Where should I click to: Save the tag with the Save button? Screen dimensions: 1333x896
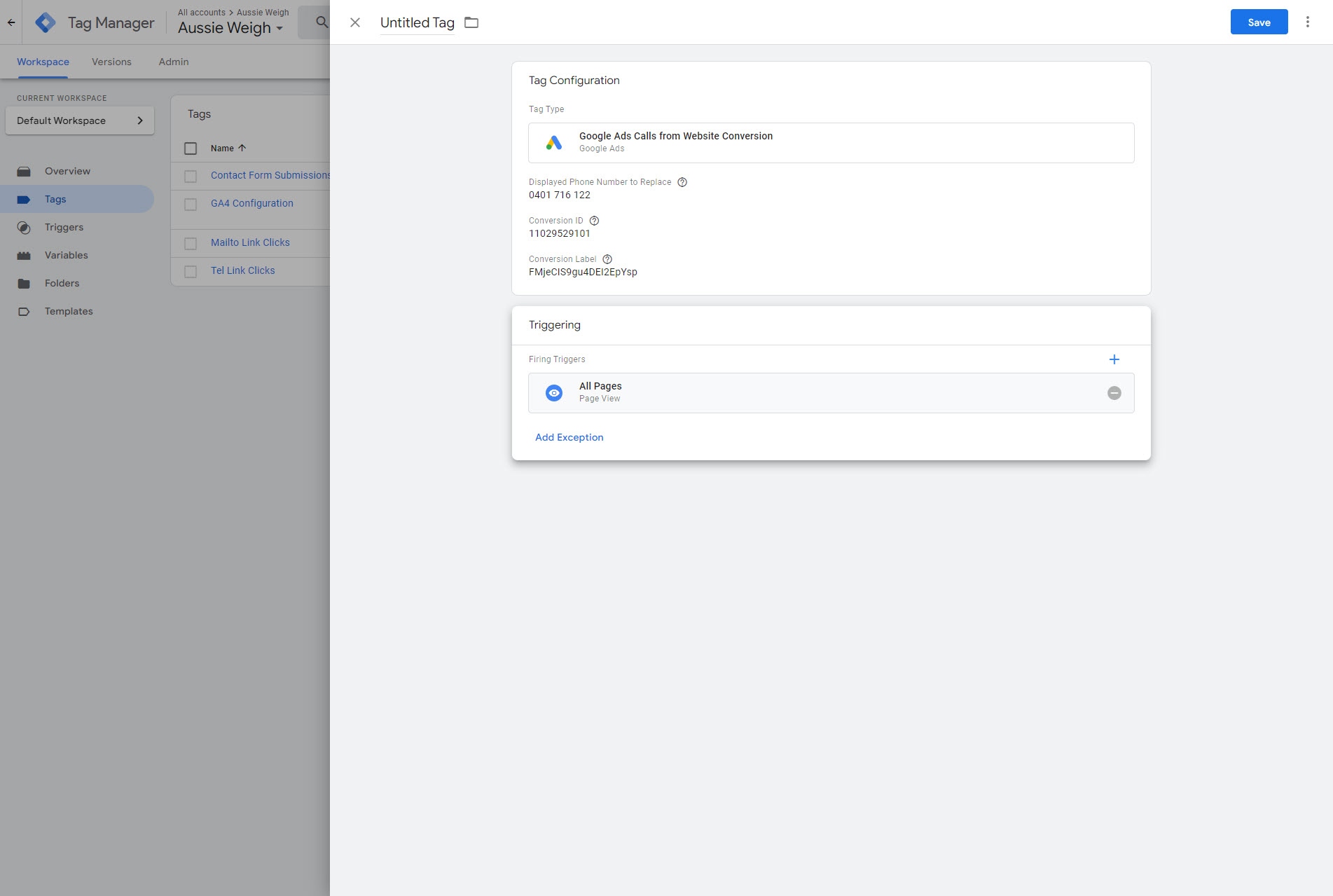pyautogui.click(x=1259, y=22)
